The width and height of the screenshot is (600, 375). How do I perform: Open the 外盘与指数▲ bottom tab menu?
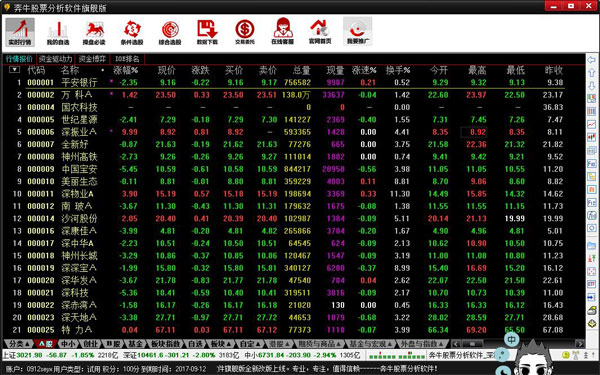[421, 344]
